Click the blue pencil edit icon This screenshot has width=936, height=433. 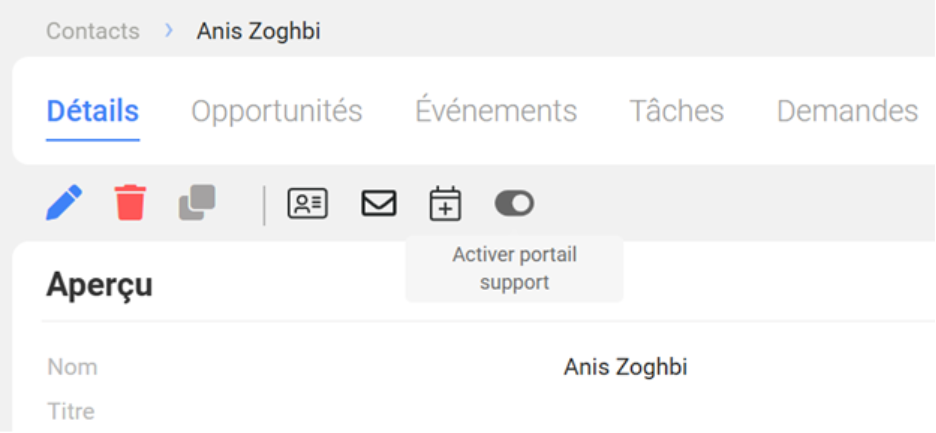[64, 203]
